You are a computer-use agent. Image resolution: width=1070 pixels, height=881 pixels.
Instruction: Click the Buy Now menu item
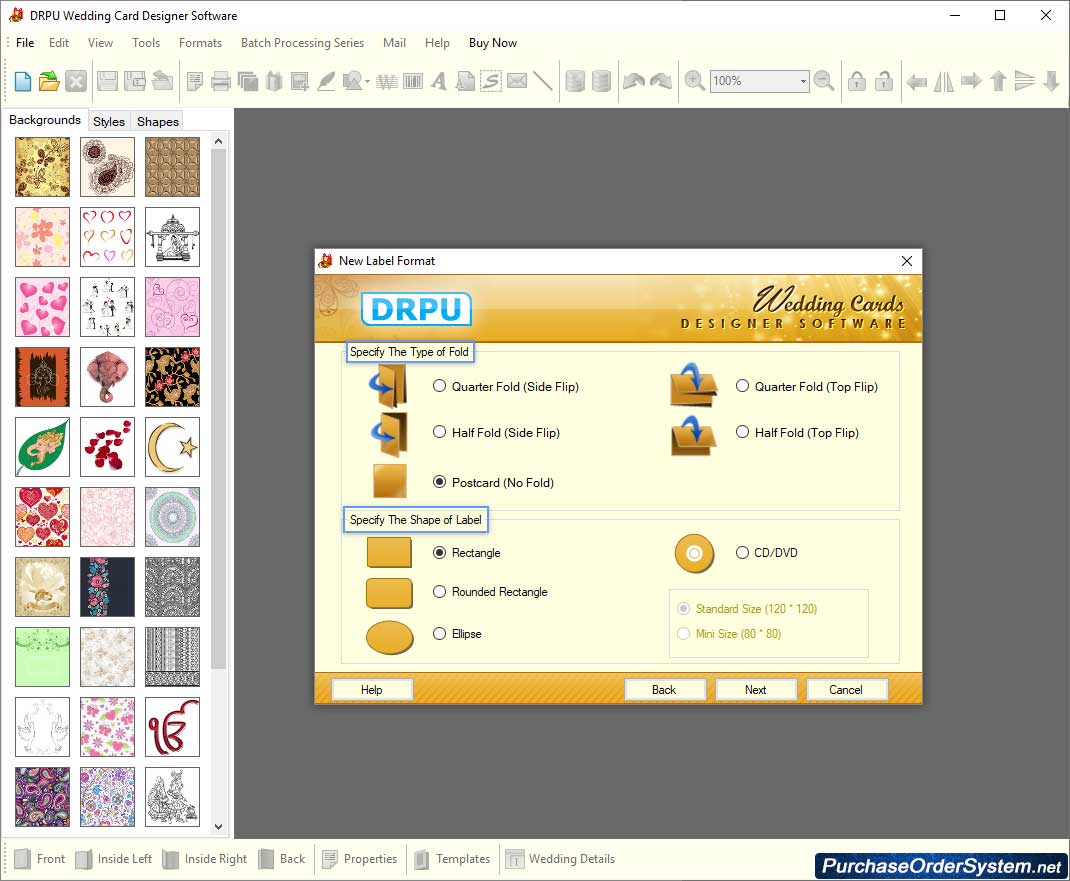click(x=493, y=43)
